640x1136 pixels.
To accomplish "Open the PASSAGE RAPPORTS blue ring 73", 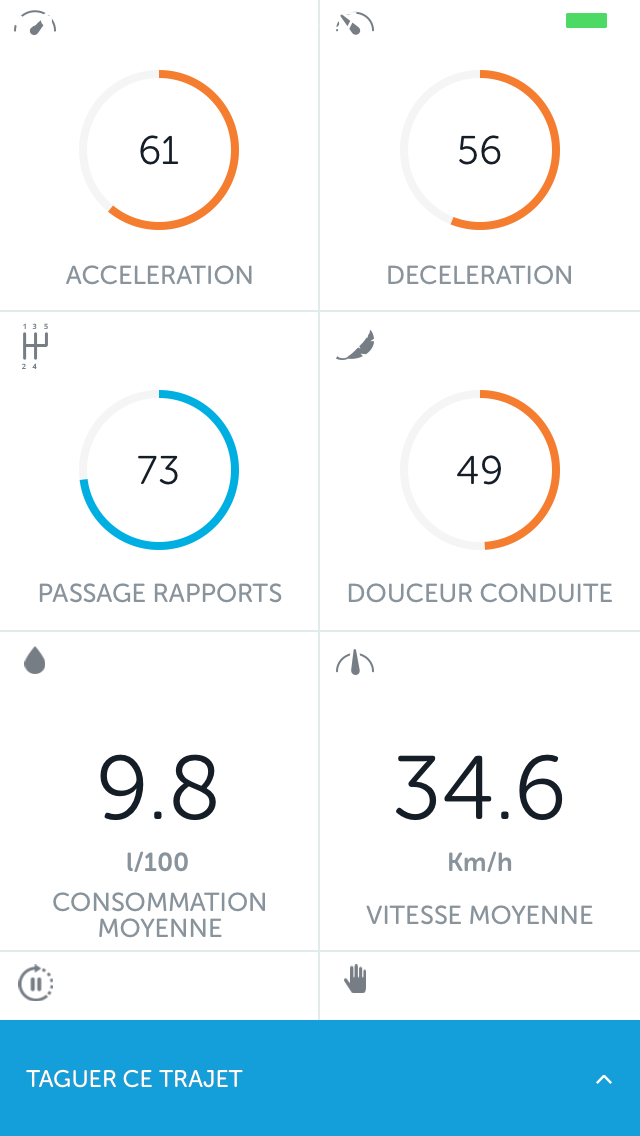I will click(x=159, y=469).
